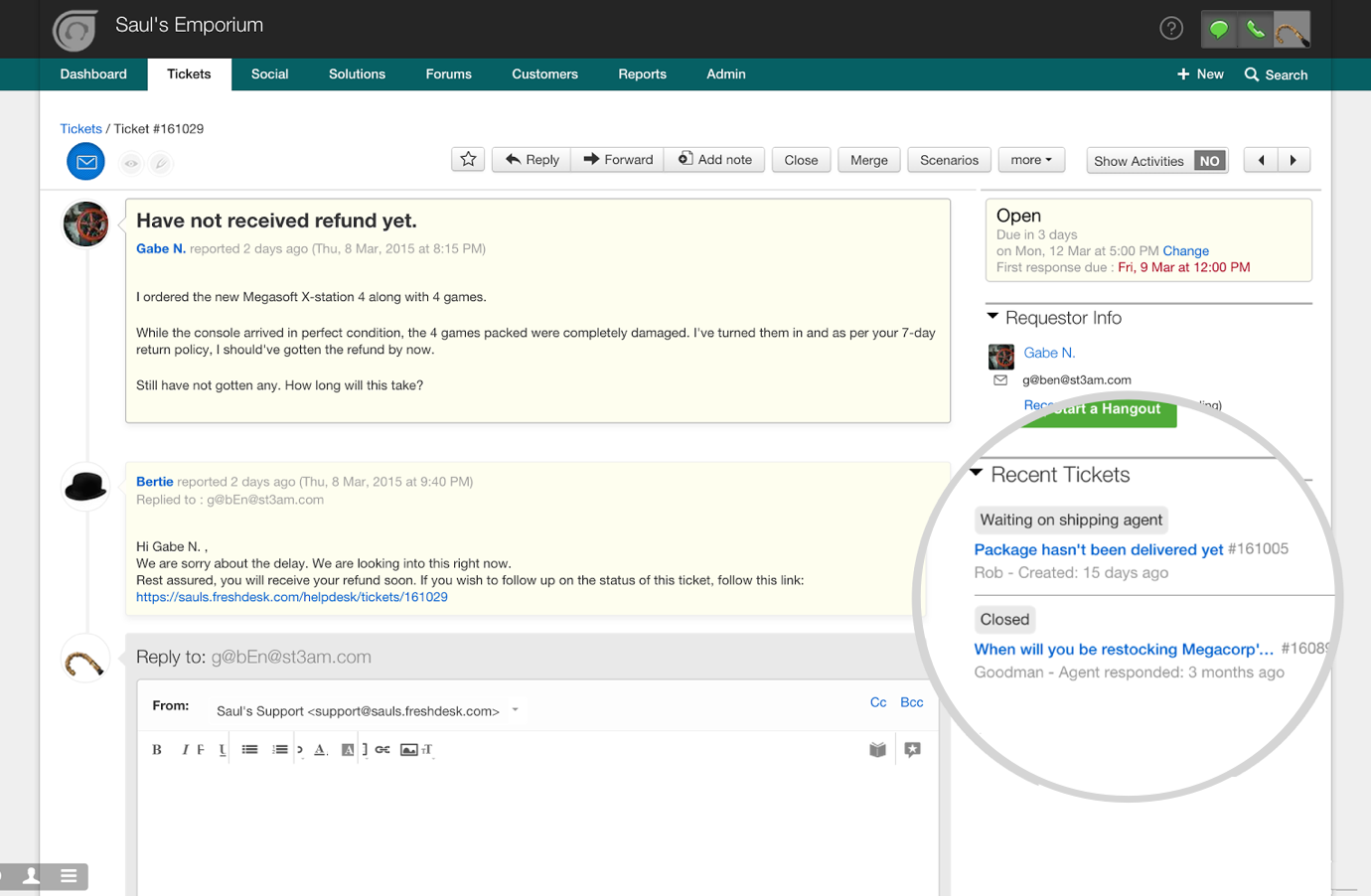Viewport: 1371px width, 896px height.
Task: Close the ticket with Close button
Action: pos(801,160)
